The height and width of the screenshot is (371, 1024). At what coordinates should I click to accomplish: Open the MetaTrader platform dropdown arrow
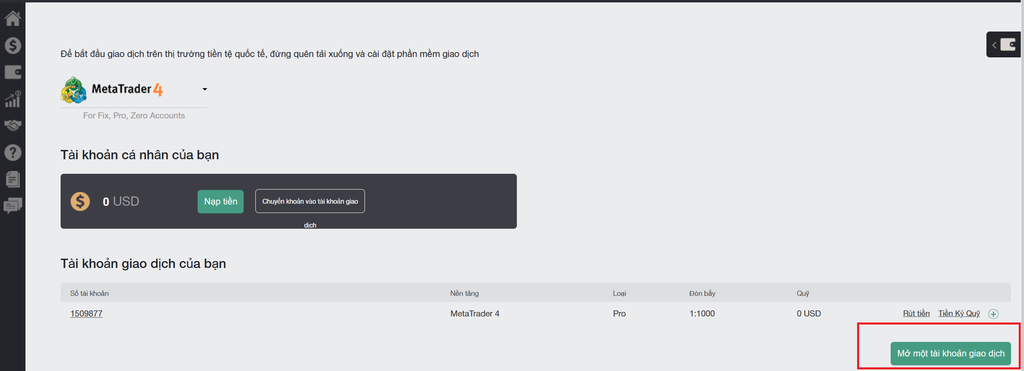coord(204,89)
